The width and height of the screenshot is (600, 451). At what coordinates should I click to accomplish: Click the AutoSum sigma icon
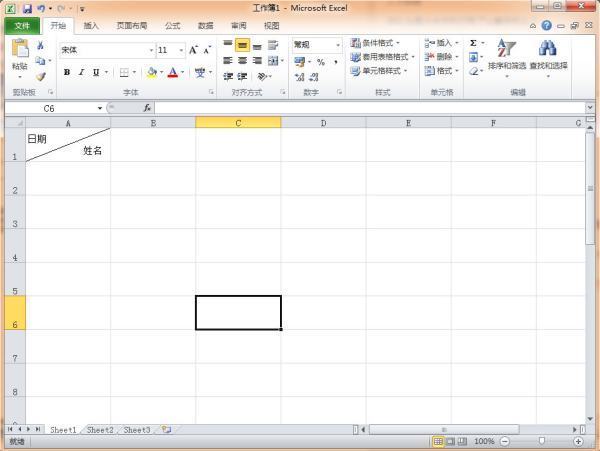[473, 44]
